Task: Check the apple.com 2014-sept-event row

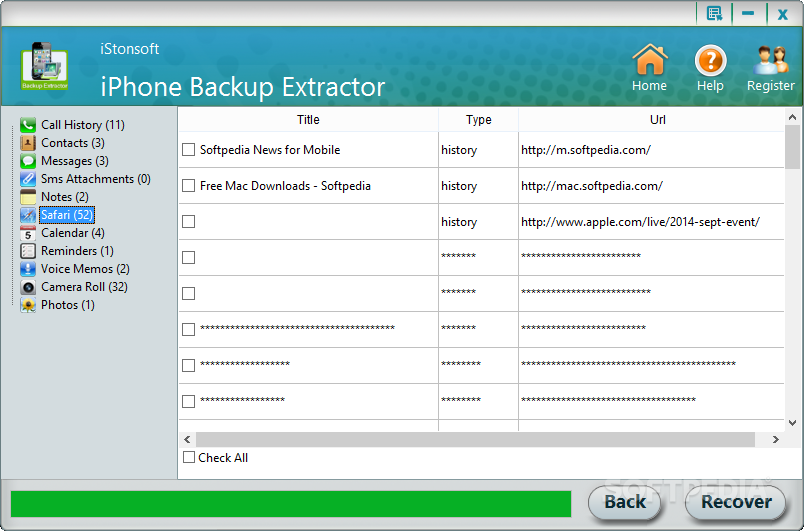Action: coord(189,221)
